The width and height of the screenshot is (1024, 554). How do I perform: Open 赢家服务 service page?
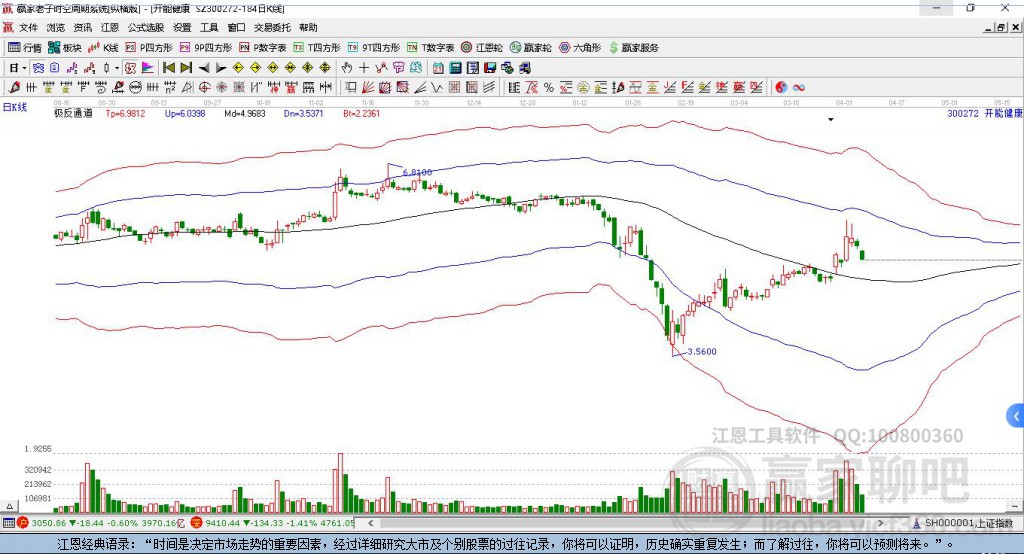pos(633,48)
